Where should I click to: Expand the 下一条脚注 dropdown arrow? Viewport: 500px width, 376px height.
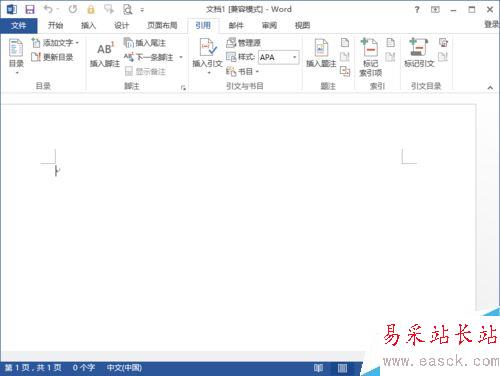click(x=181, y=57)
